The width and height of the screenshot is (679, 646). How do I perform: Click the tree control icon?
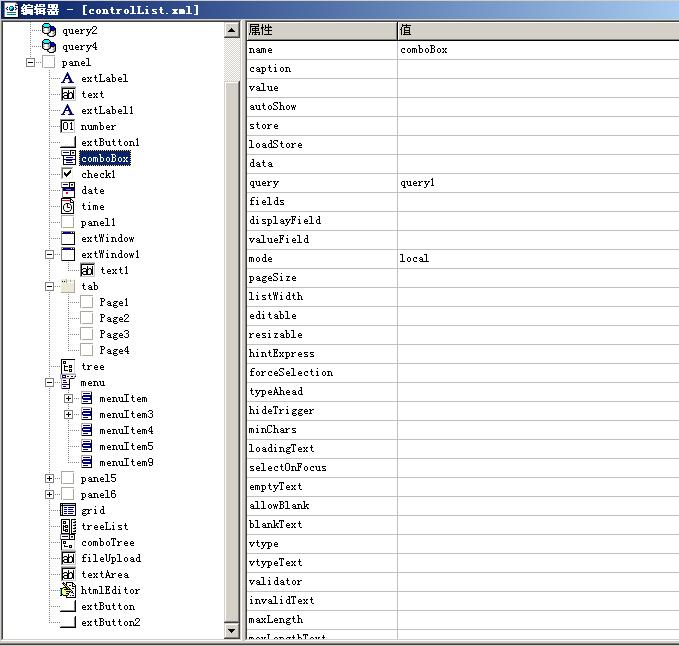coord(68,367)
